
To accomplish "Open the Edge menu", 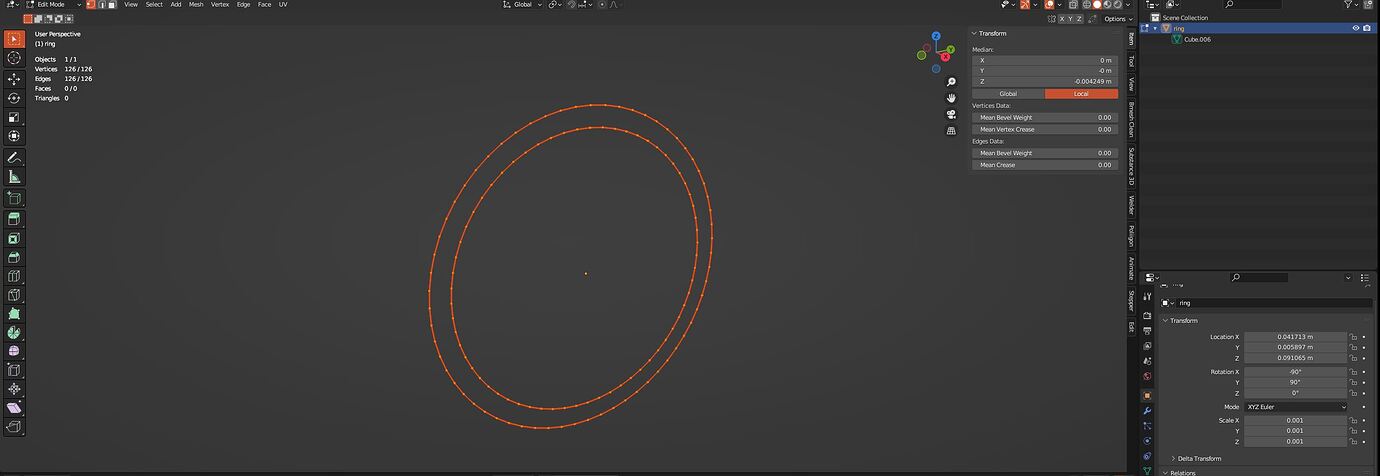I will click(x=243, y=5).
